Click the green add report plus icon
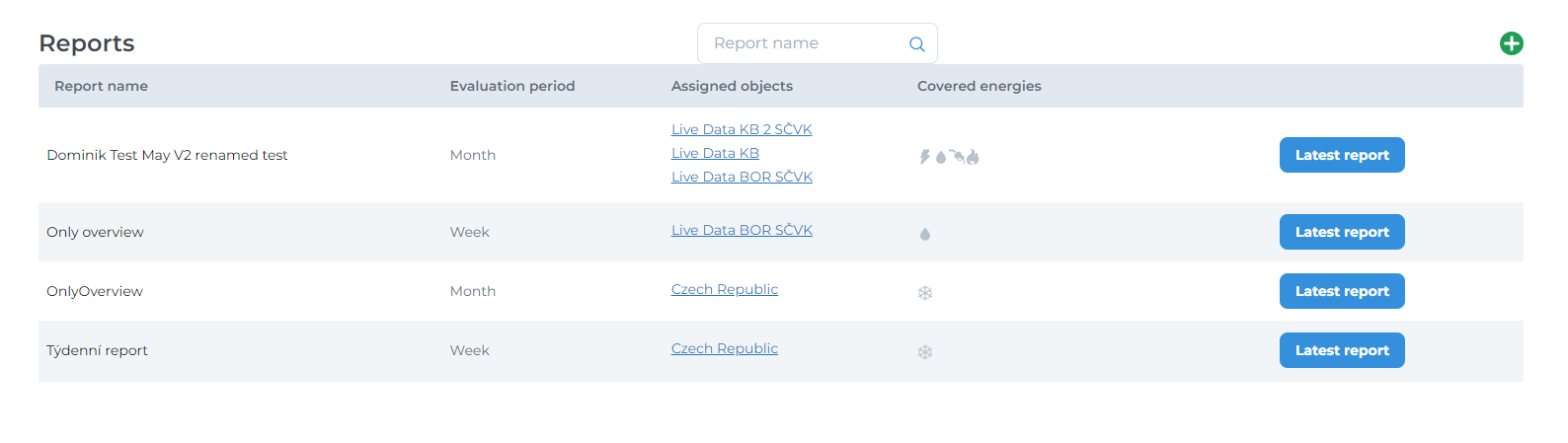The height and width of the screenshot is (443, 1568). [1511, 43]
